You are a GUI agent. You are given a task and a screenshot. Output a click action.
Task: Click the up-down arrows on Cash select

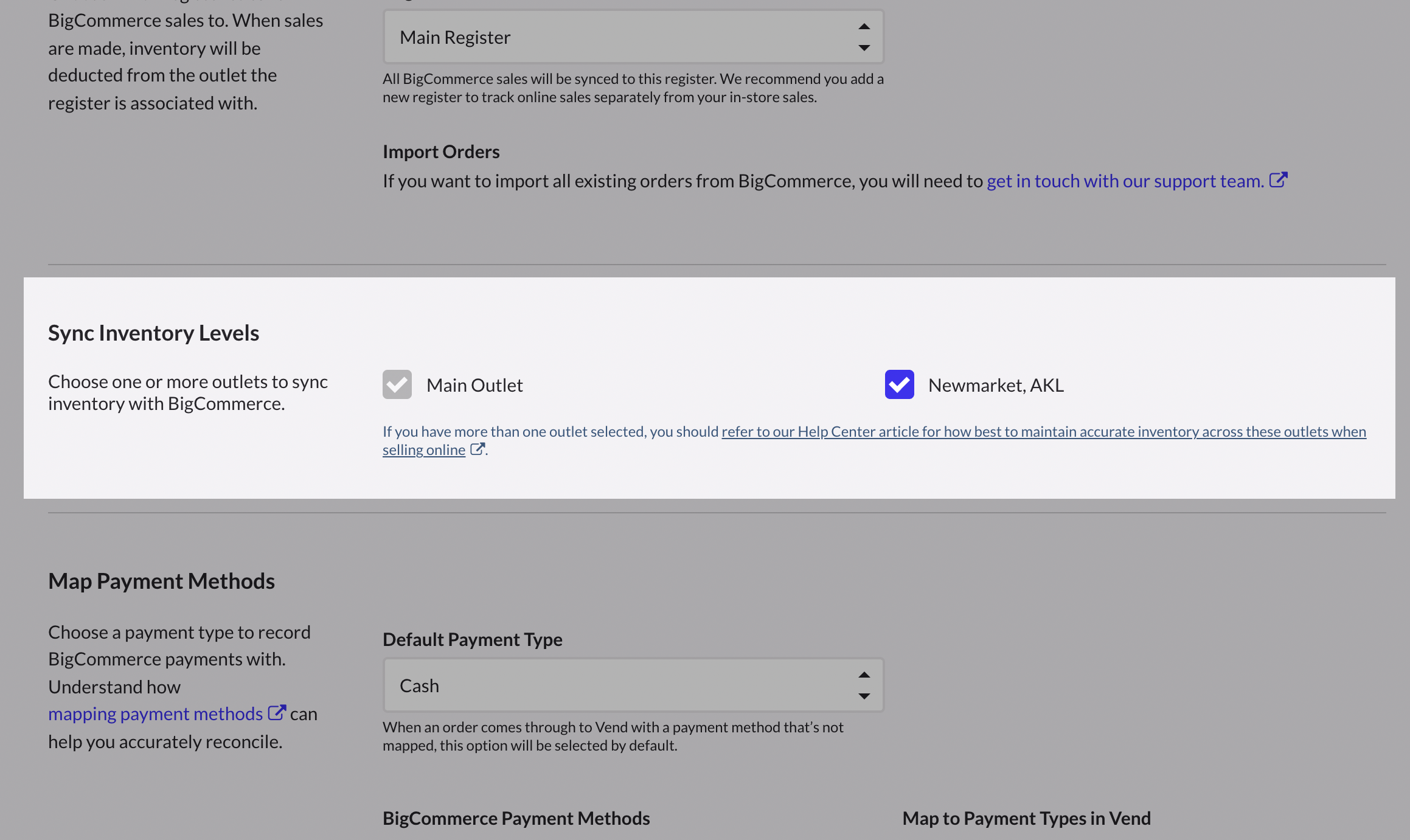864,686
